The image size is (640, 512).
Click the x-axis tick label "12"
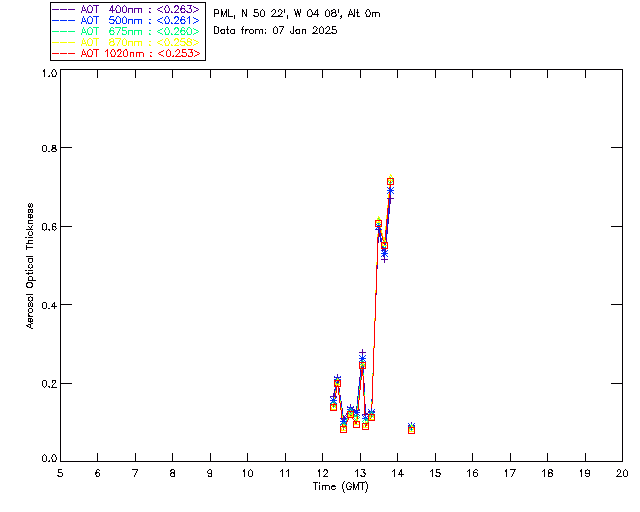(322, 473)
